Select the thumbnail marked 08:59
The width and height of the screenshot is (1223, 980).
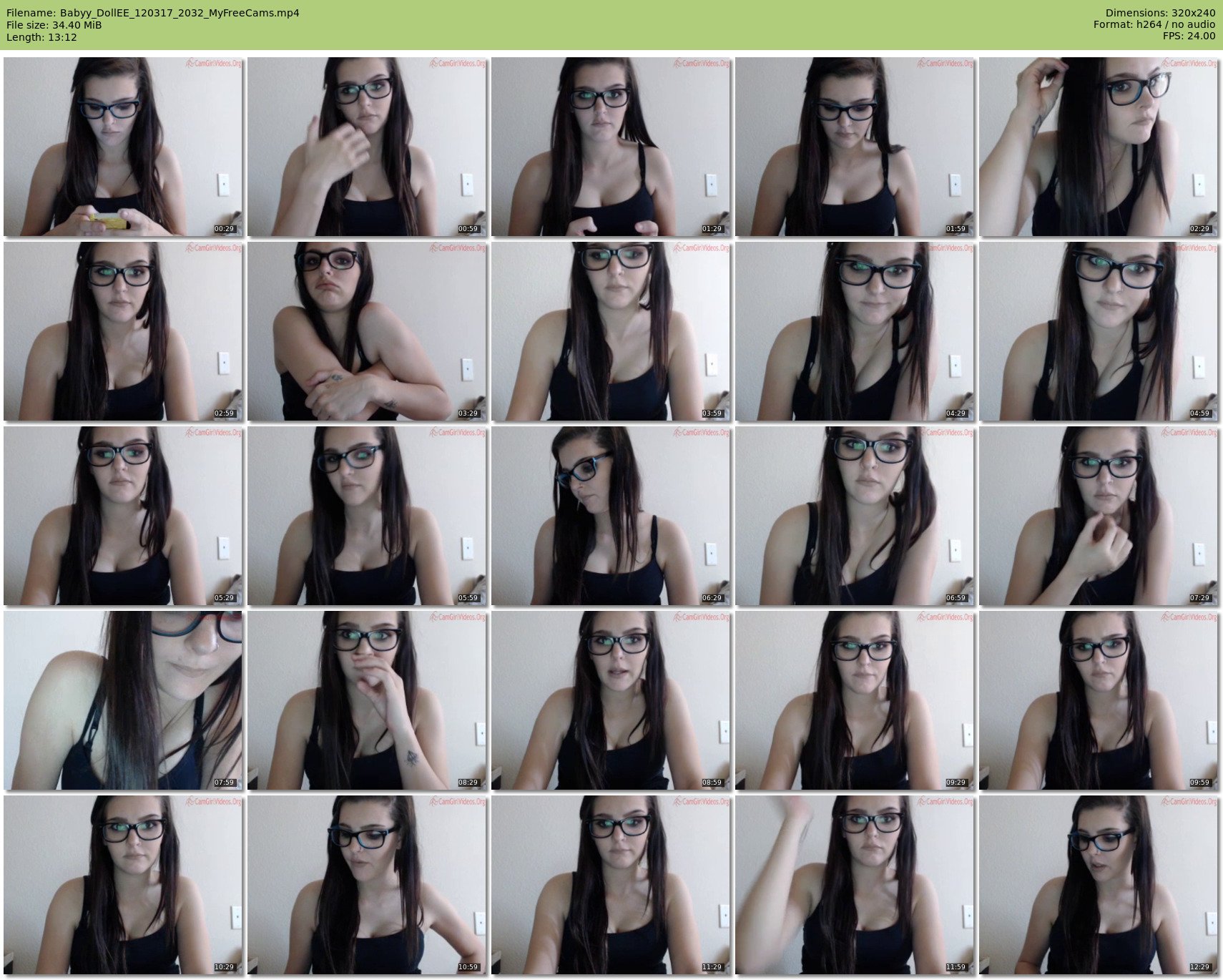pyautogui.click(x=611, y=700)
